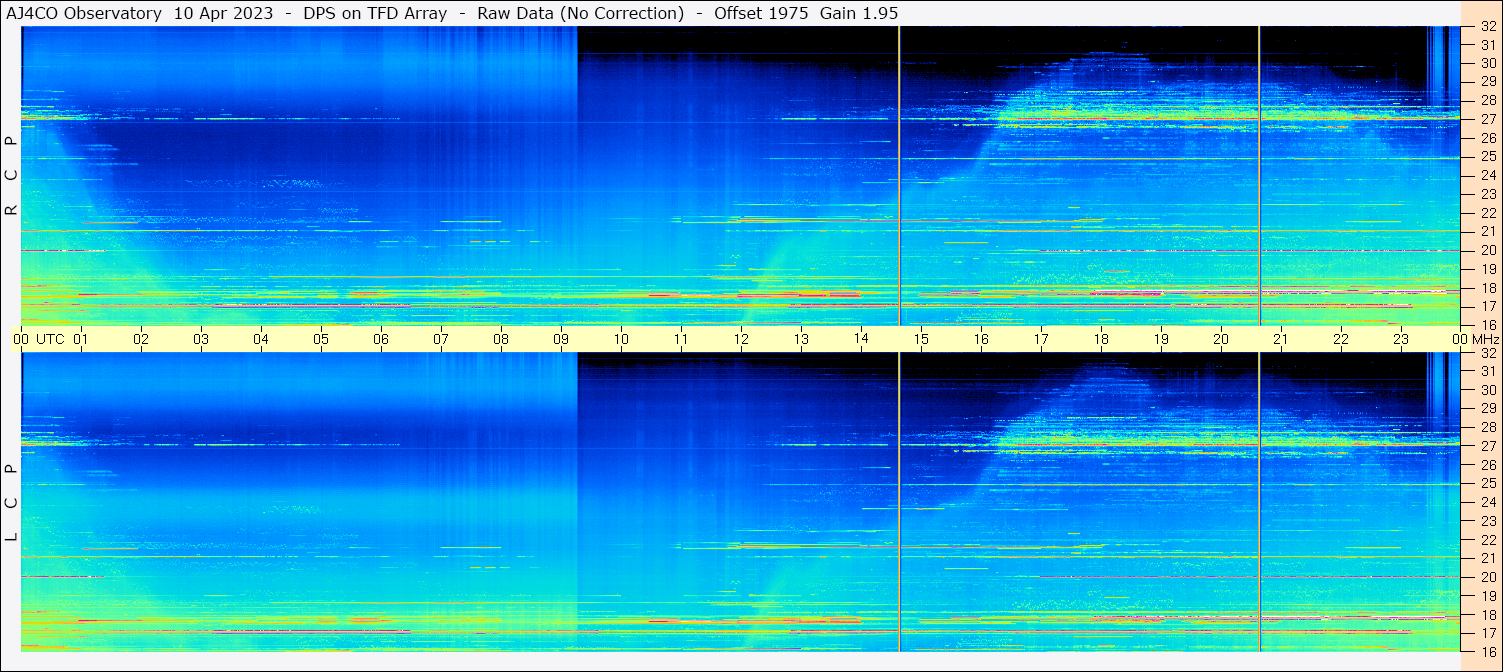This screenshot has width=1503, height=672.
Task: Pick the 27 MHz tick of the LCP panel
Action: [x=1487, y=446]
